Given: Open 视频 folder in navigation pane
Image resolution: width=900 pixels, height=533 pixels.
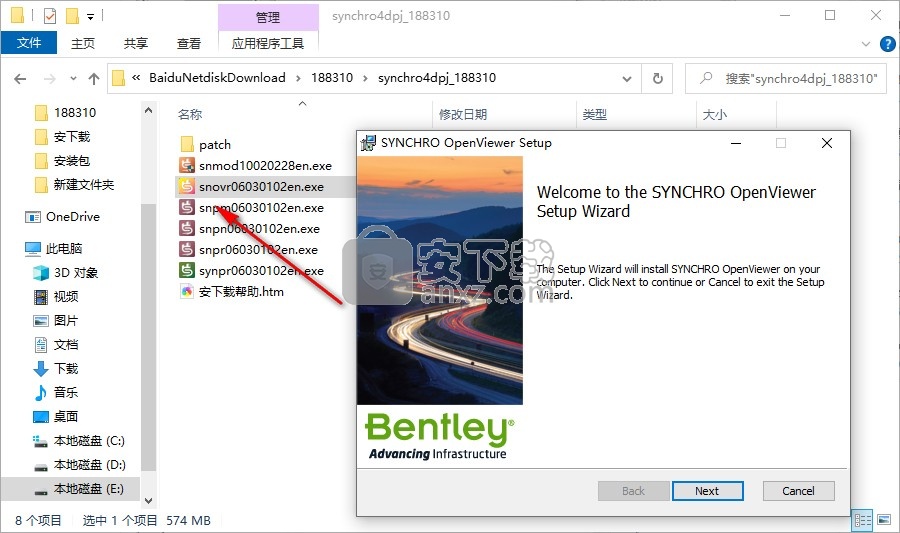Looking at the screenshot, I should click(56, 297).
